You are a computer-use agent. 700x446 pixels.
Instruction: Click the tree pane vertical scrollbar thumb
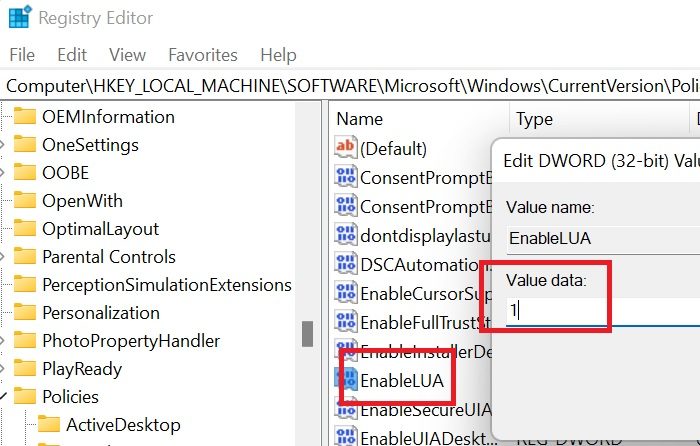point(307,333)
